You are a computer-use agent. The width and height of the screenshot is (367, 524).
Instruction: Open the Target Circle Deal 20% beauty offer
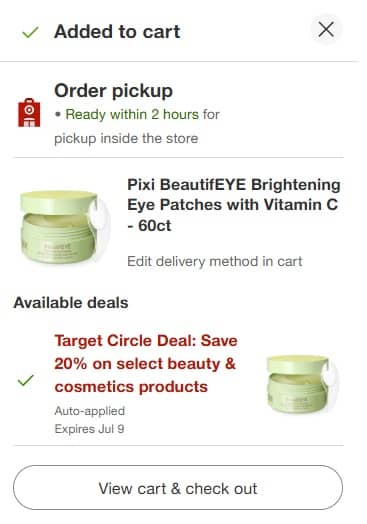[x=146, y=364]
